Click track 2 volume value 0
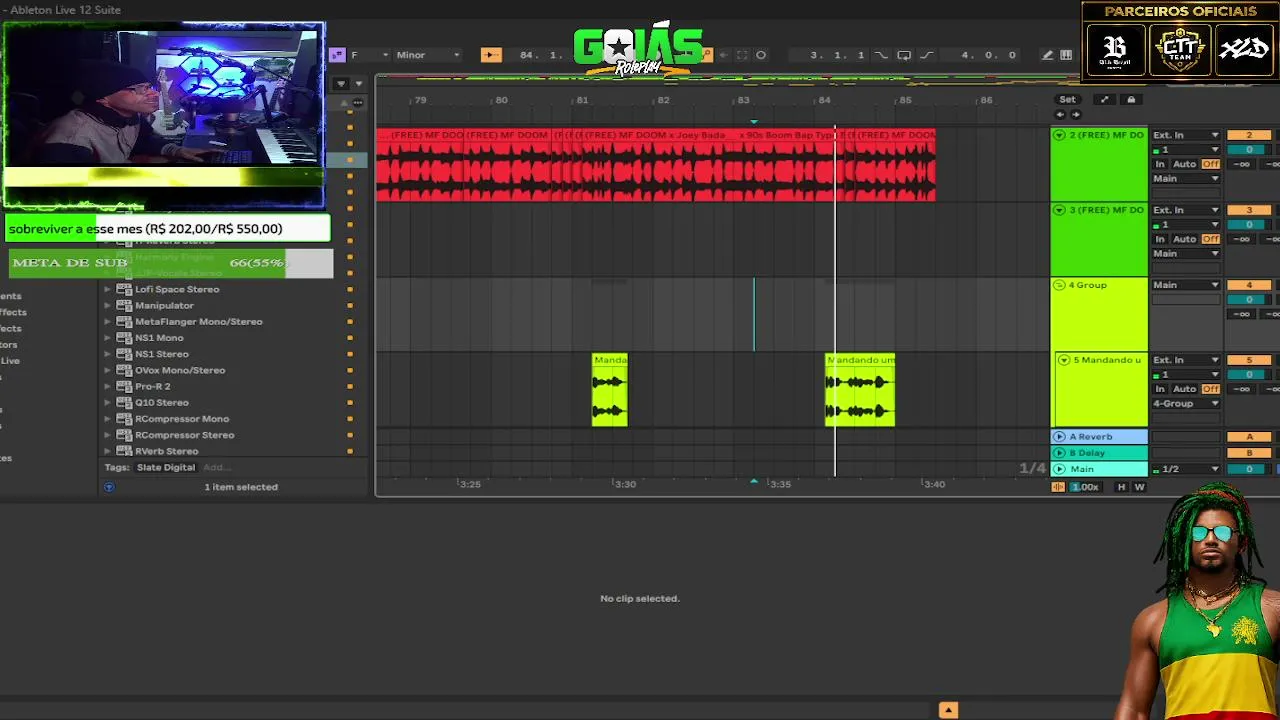Screen dimensions: 1280x720 pyautogui.click(x=1248, y=150)
